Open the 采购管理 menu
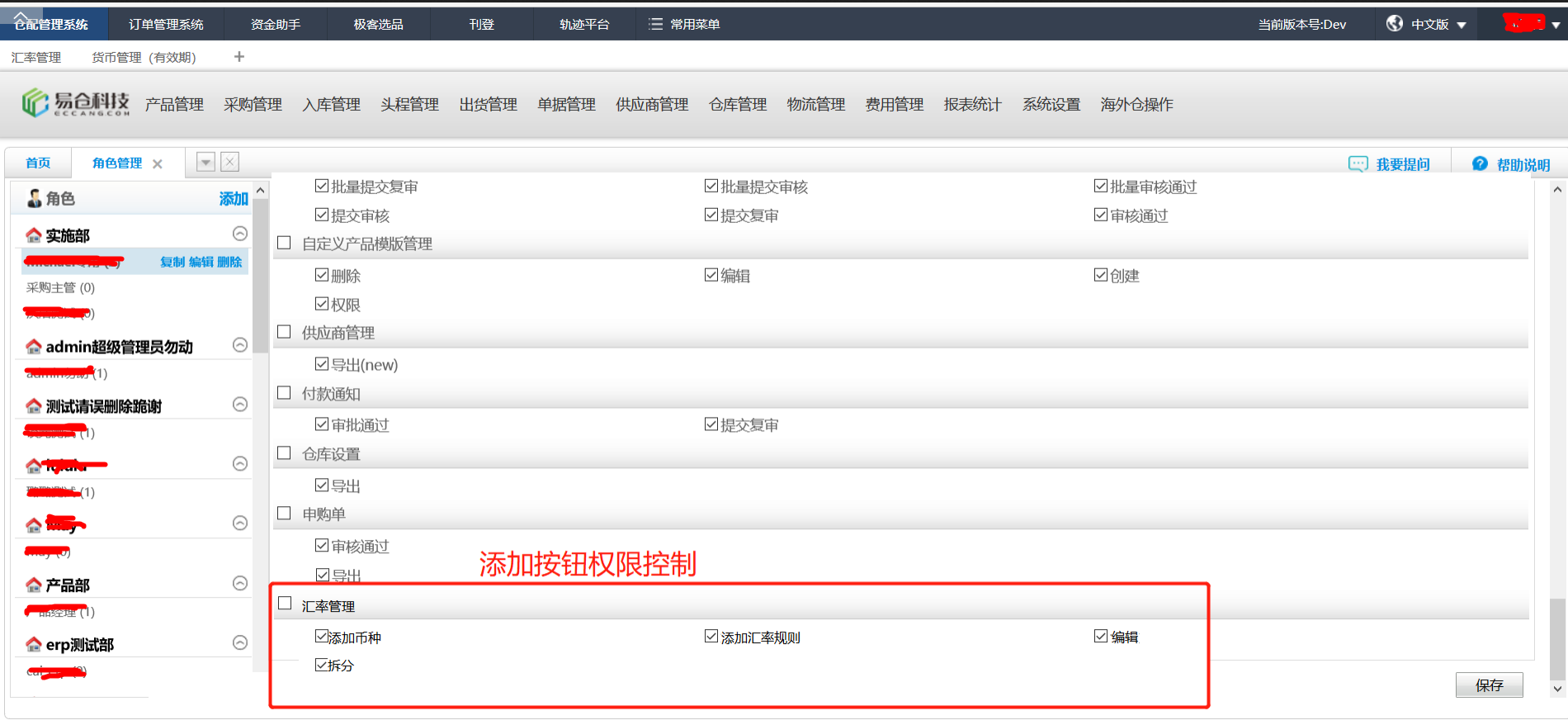The image size is (1568, 720). point(253,105)
